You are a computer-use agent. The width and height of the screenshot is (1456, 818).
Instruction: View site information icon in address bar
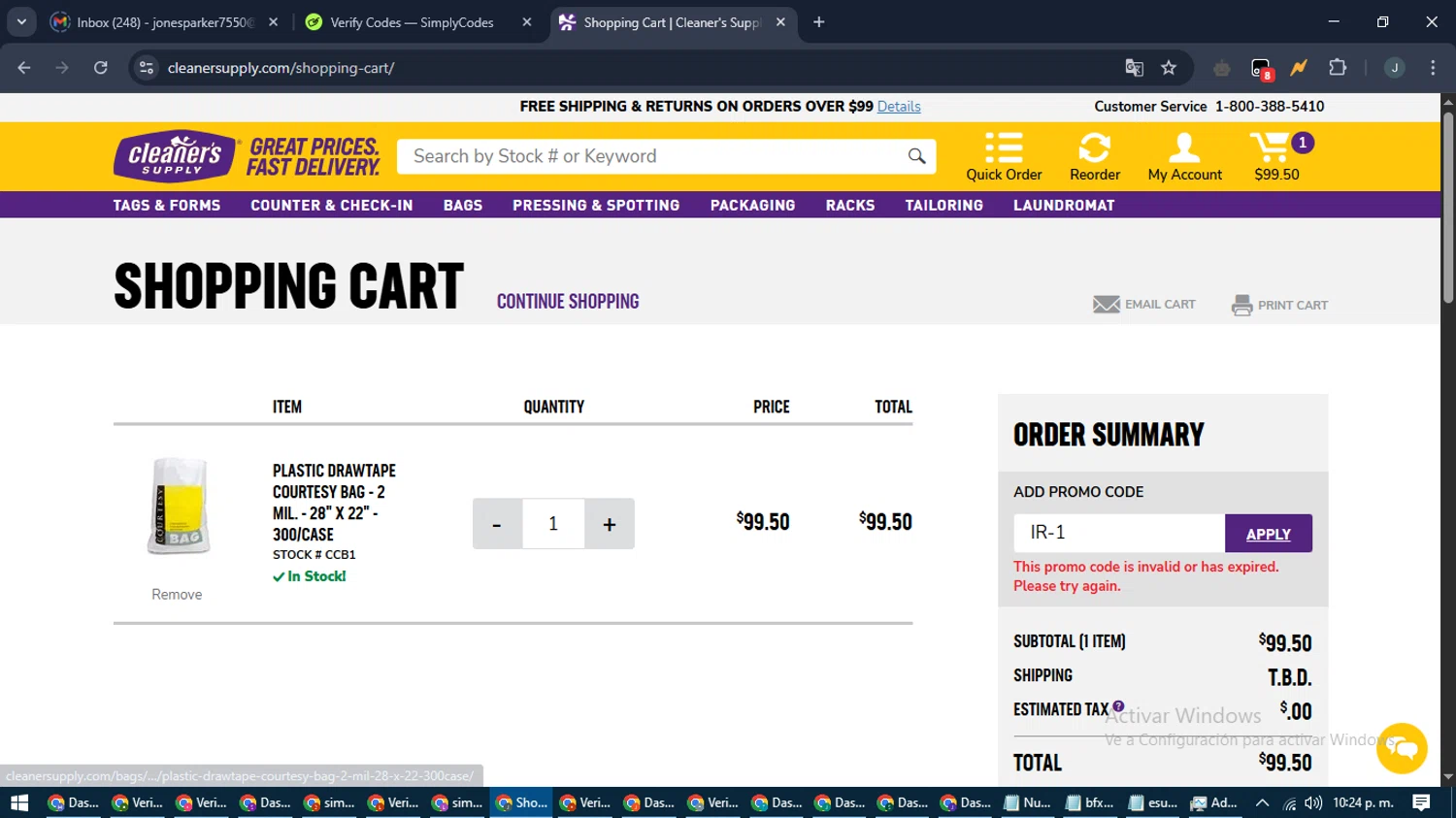coord(147,68)
